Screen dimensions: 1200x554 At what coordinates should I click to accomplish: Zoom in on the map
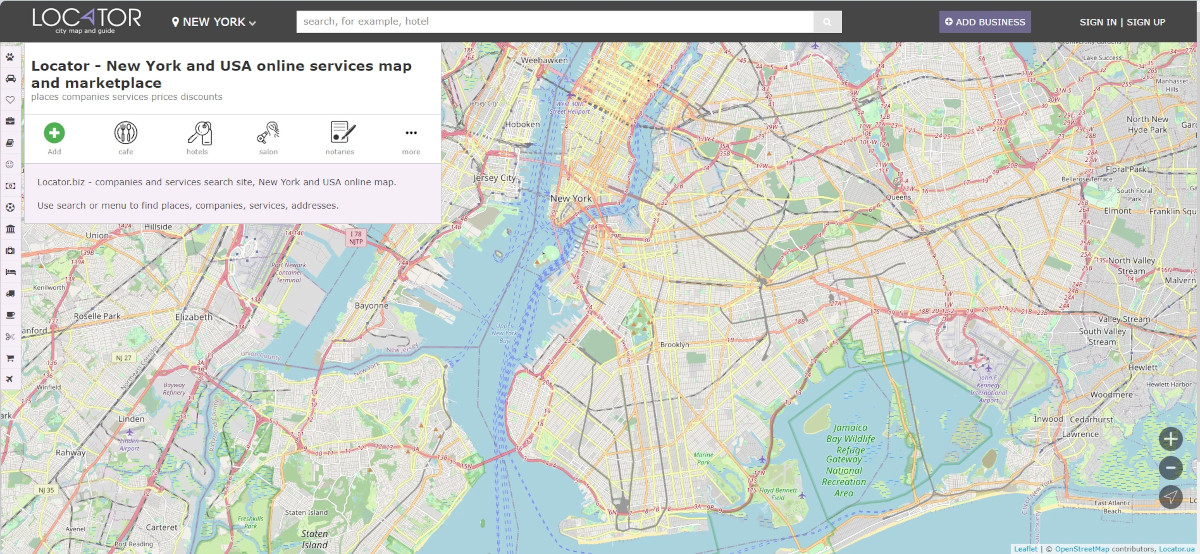click(x=1170, y=438)
